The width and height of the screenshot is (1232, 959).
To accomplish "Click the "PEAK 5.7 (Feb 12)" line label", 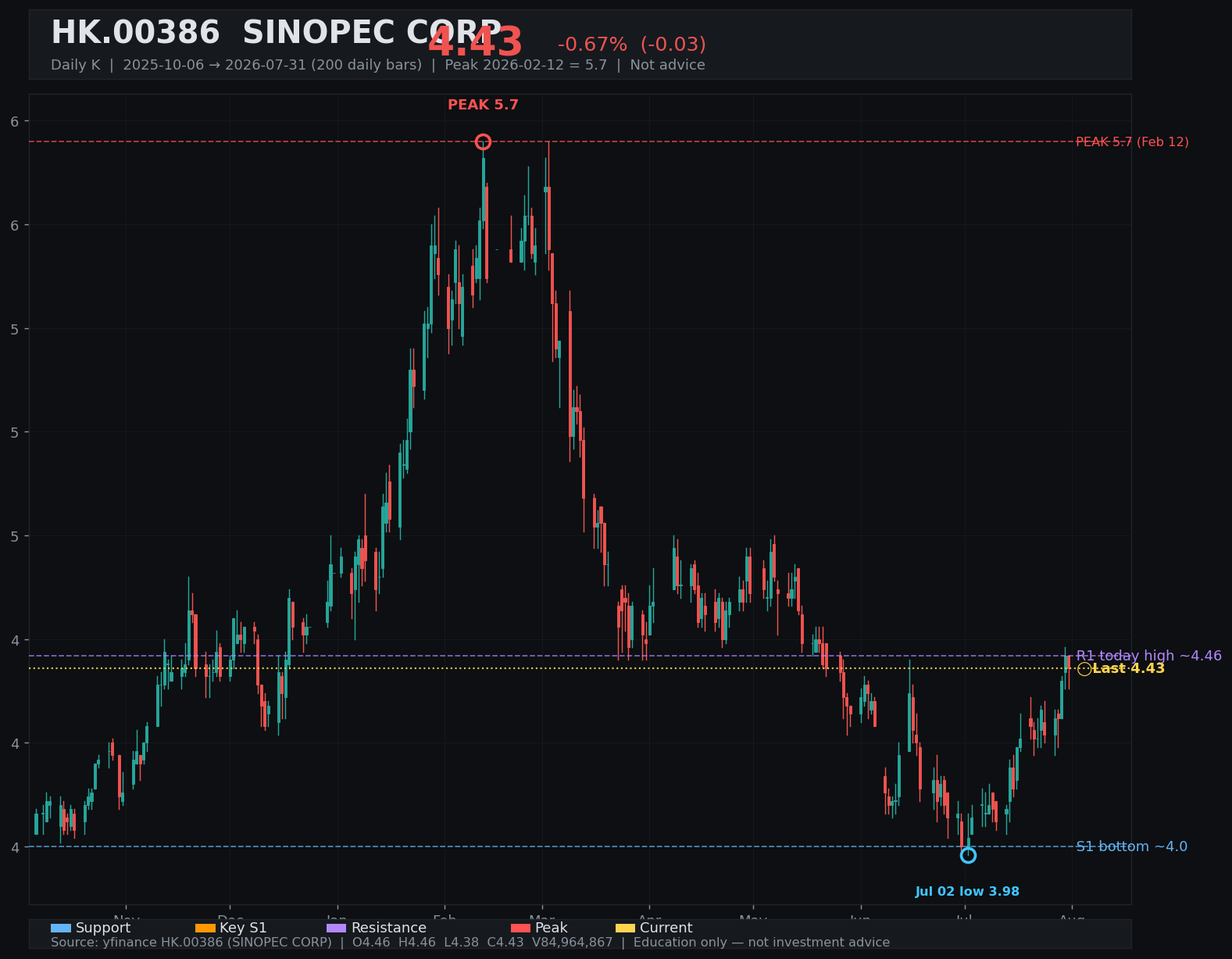I will click(x=1132, y=141).
